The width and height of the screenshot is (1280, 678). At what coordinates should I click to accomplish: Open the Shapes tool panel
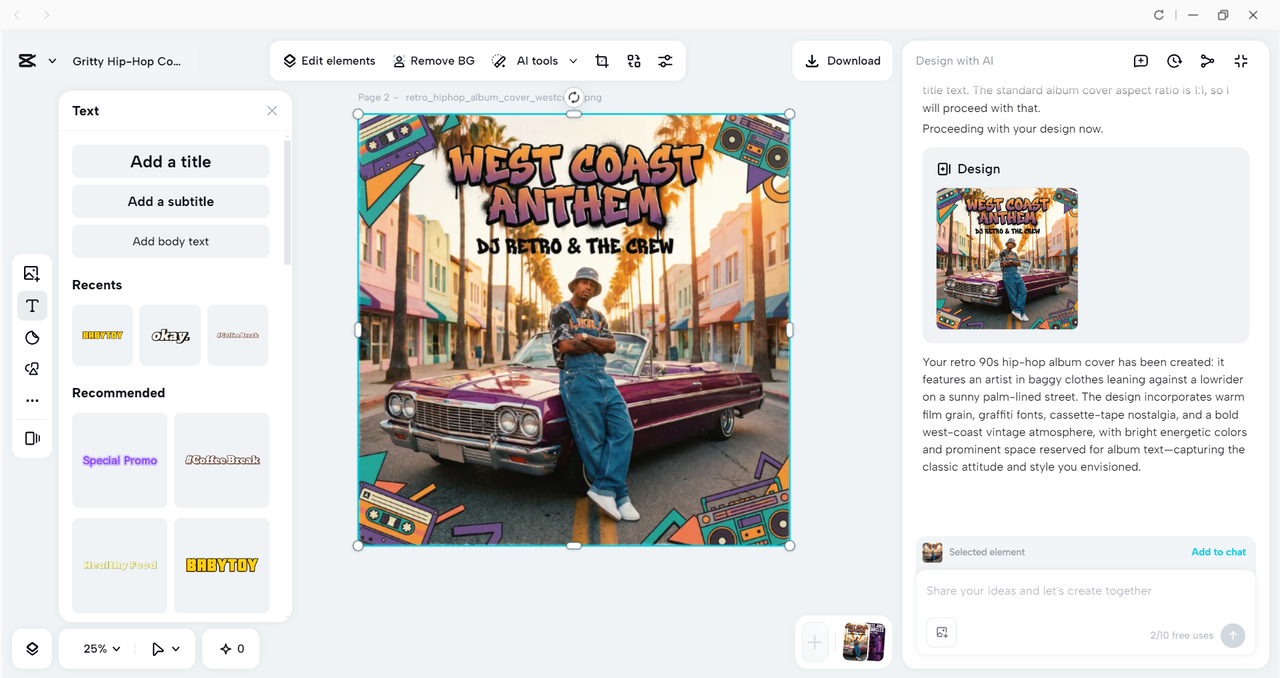(x=32, y=337)
